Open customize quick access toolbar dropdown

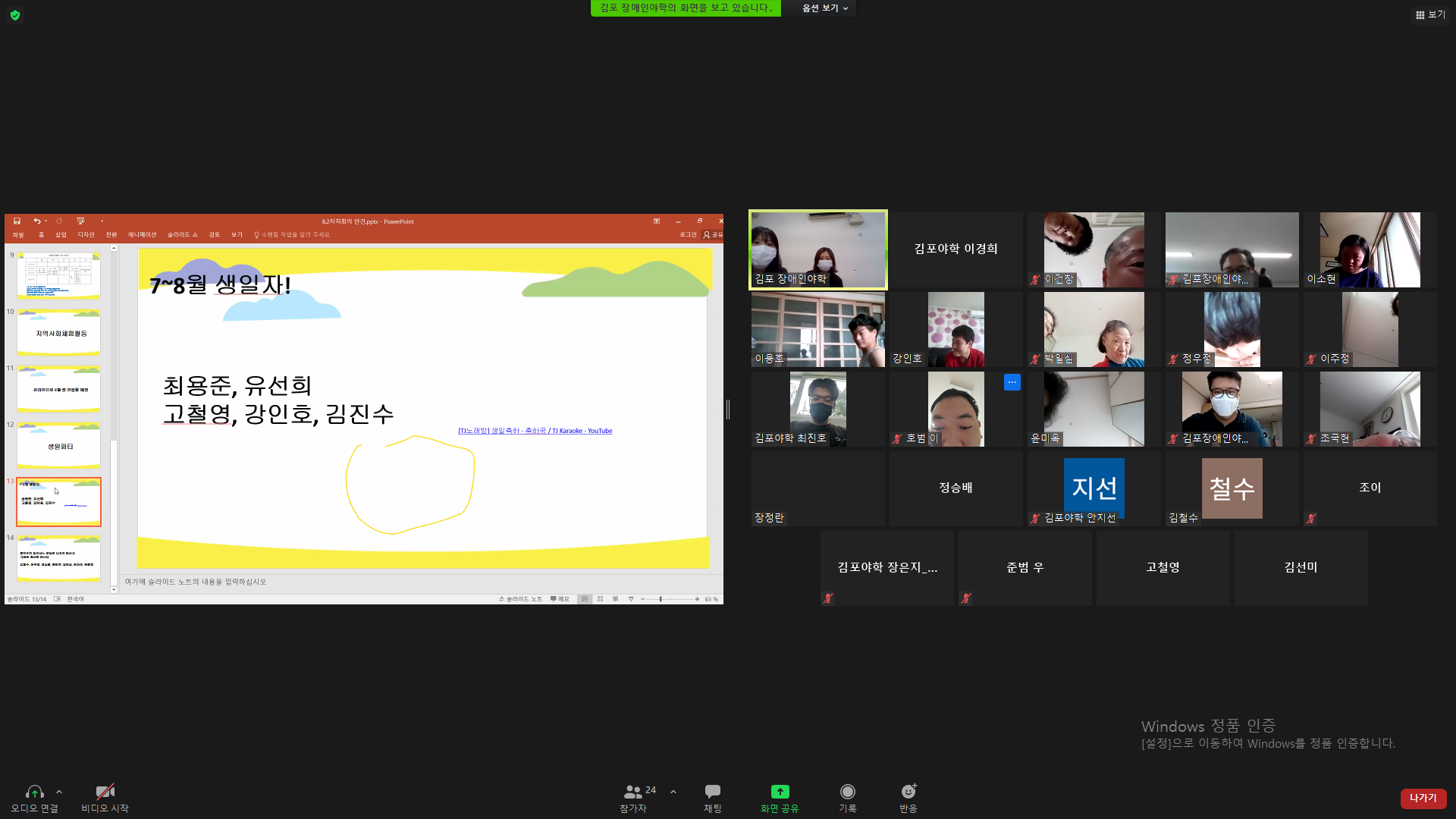[102, 221]
